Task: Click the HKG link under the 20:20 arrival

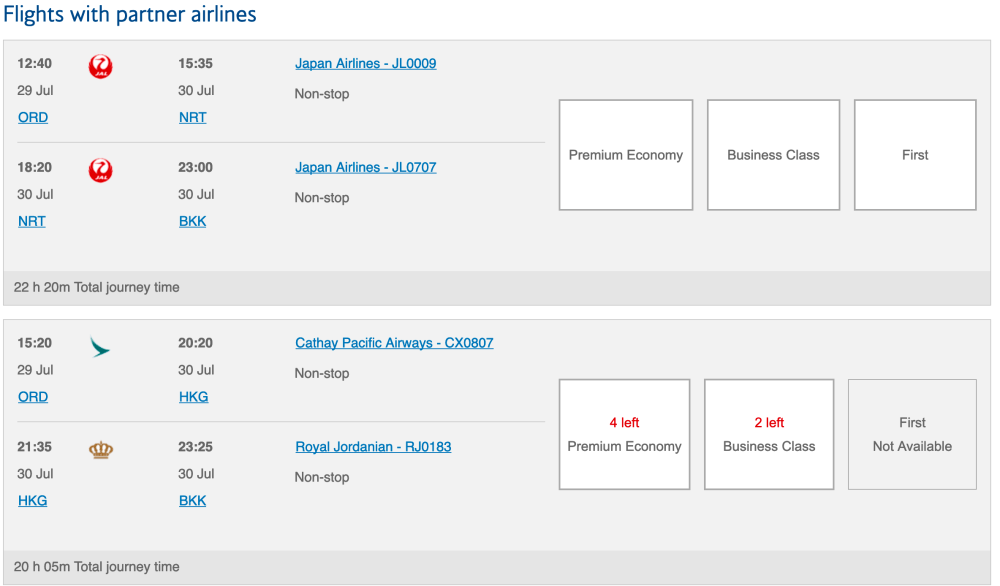Action: (x=194, y=397)
